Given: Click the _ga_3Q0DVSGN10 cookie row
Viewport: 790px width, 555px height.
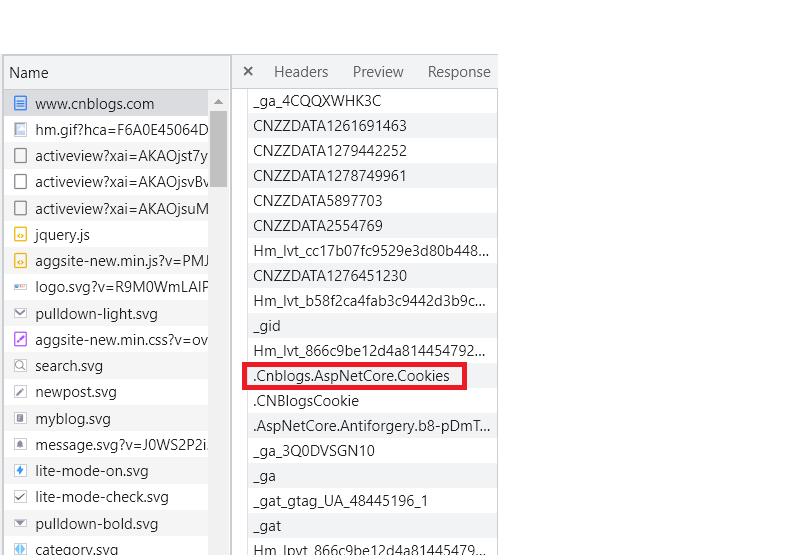Looking at the screenshot, I should (372, 450).
